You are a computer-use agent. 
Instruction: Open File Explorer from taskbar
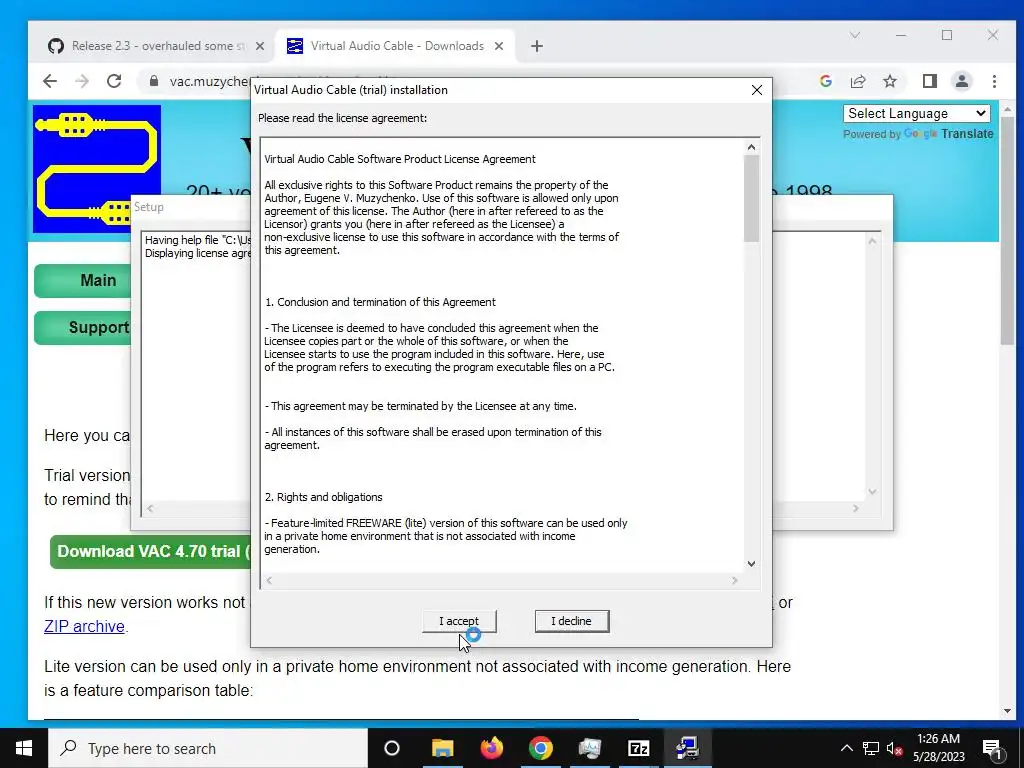click(x=443, y=748)
